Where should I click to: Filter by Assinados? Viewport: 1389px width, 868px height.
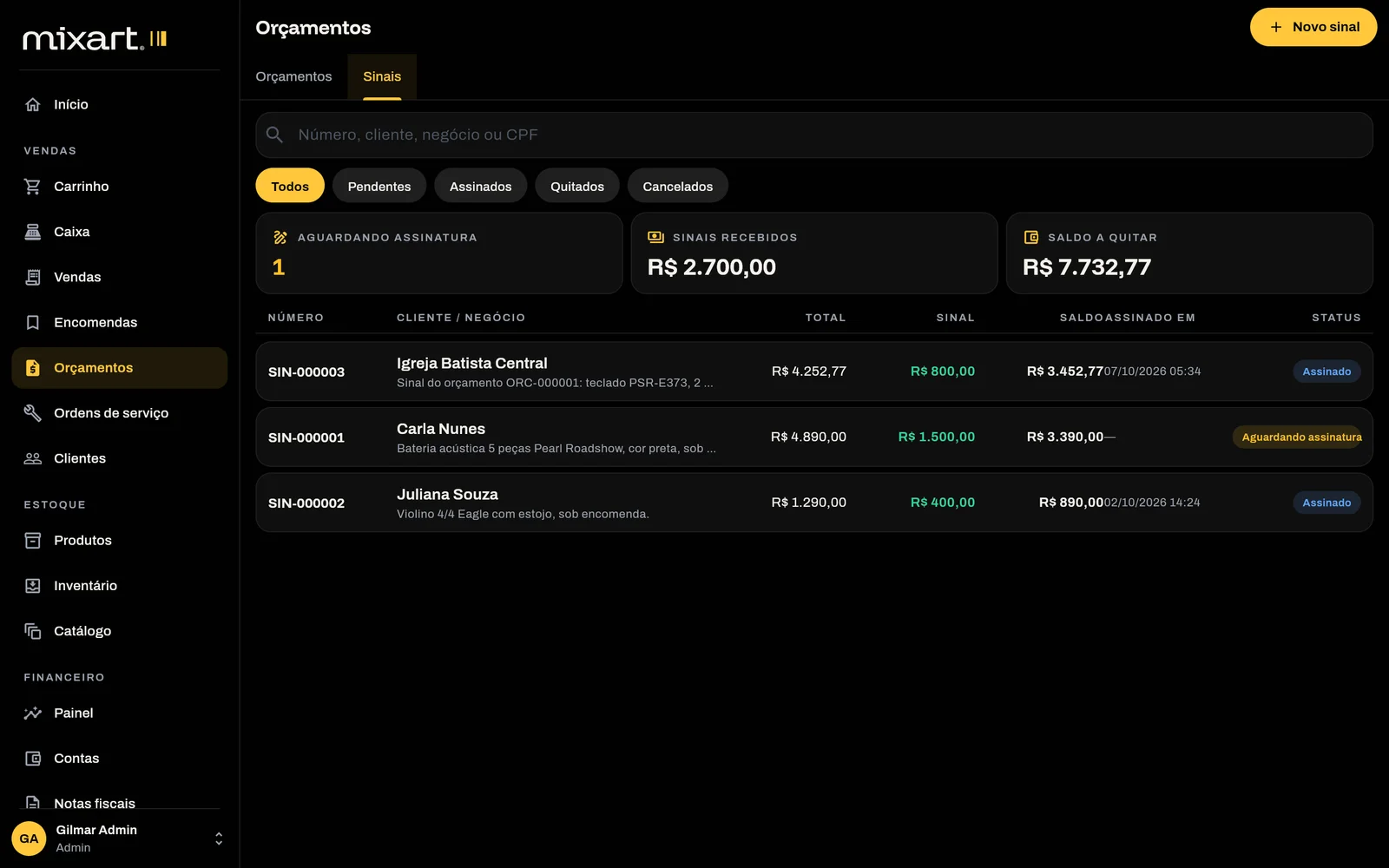click(481, 186)
